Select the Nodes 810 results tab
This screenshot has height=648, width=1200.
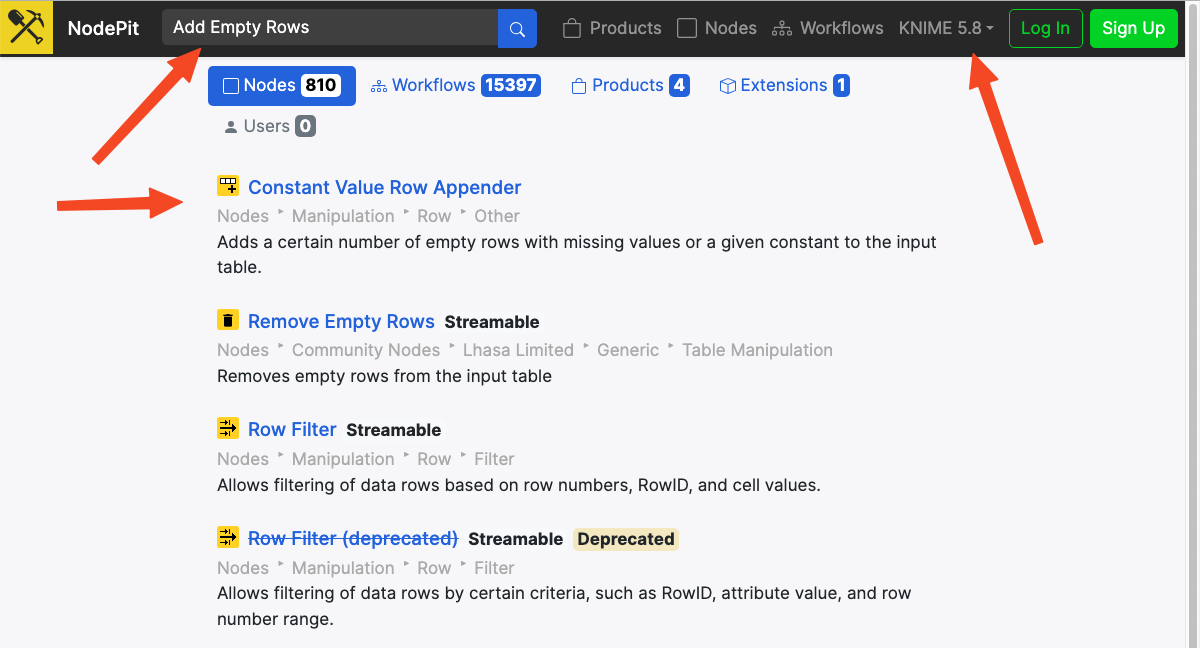point(281,86)
